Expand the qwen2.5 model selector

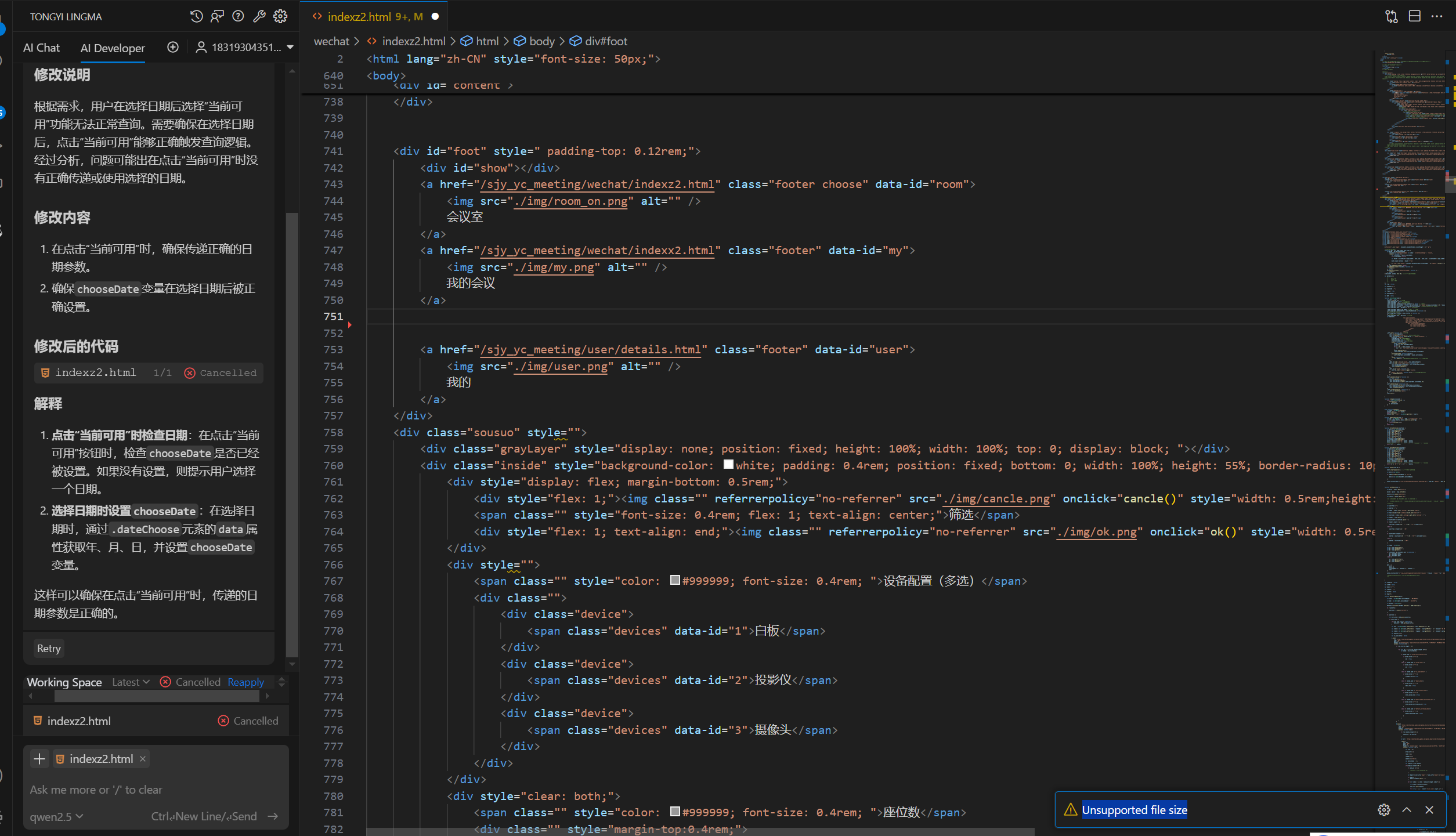[x=56, y=816]
